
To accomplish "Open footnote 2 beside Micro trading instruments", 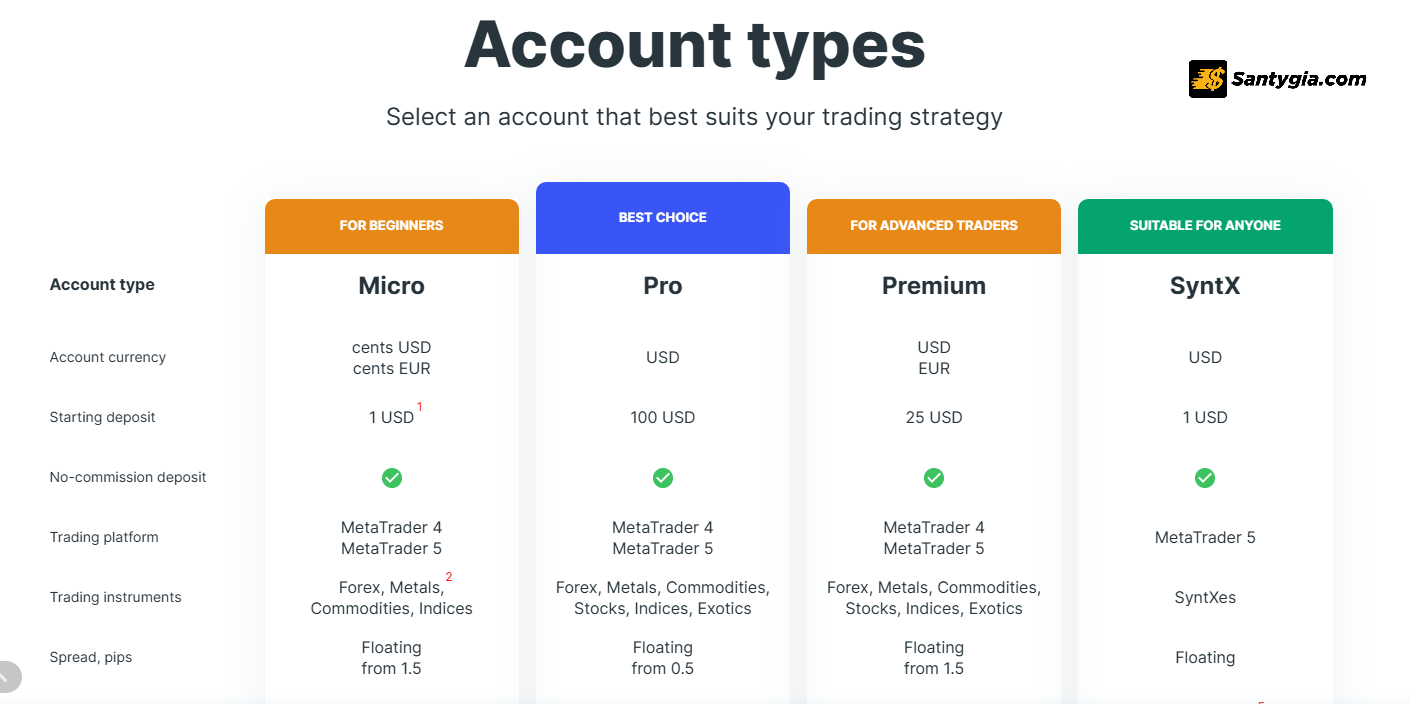I will tap(449, 577).
